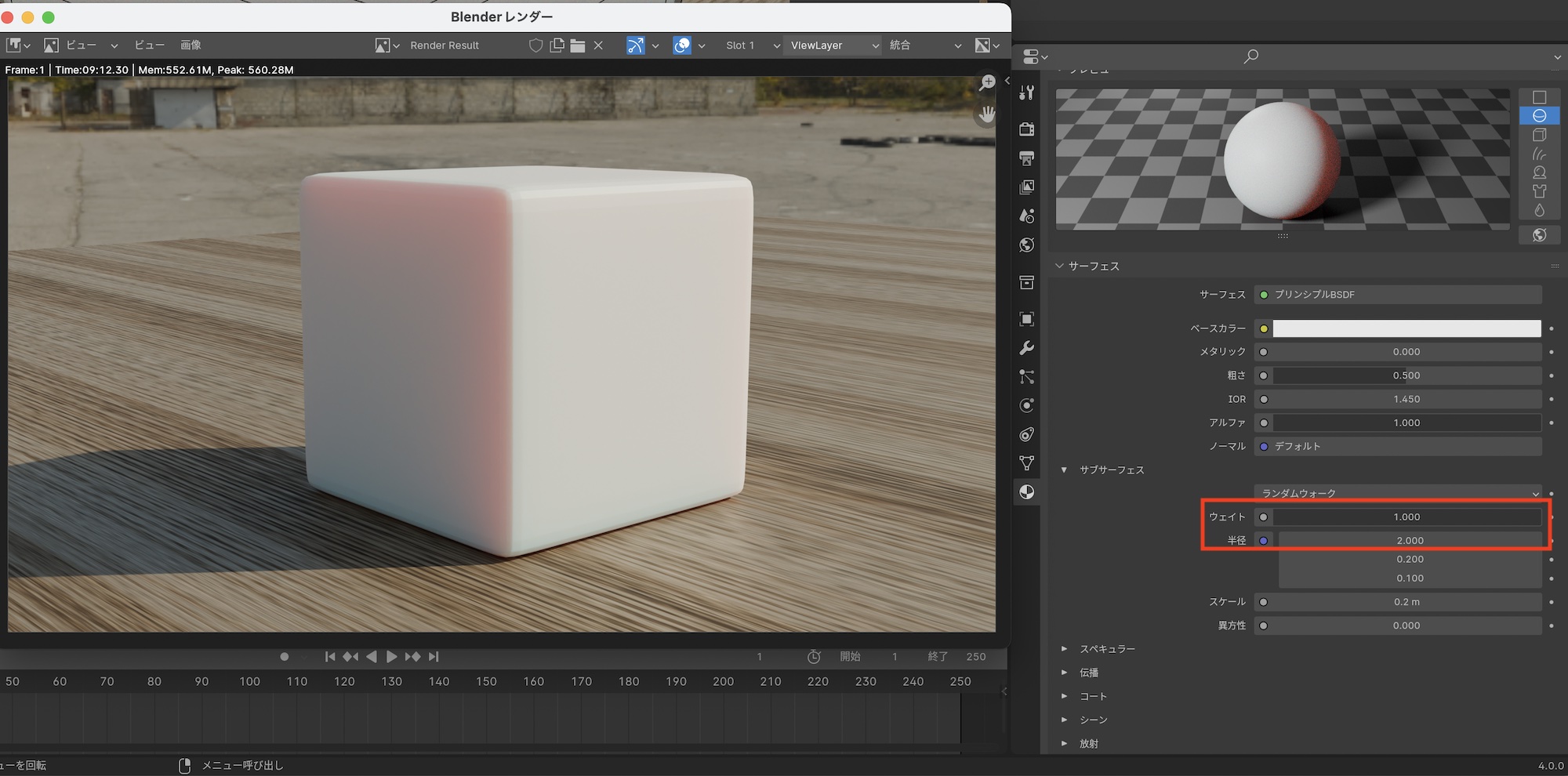Expand the Specular section

coord(1107,649)
